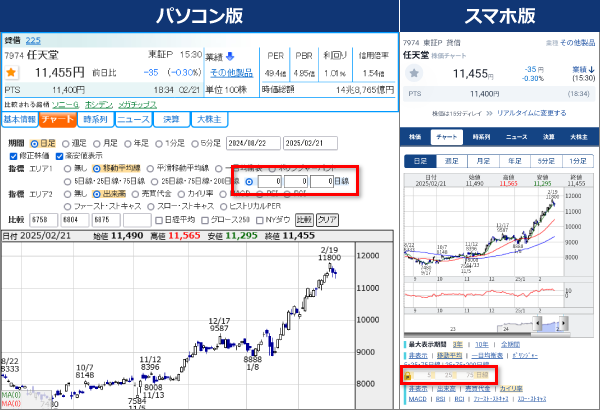600x410 pixels.
Task: Click the blue down arrow beside 業績 in PC version
Action: [x=230, y=57]
